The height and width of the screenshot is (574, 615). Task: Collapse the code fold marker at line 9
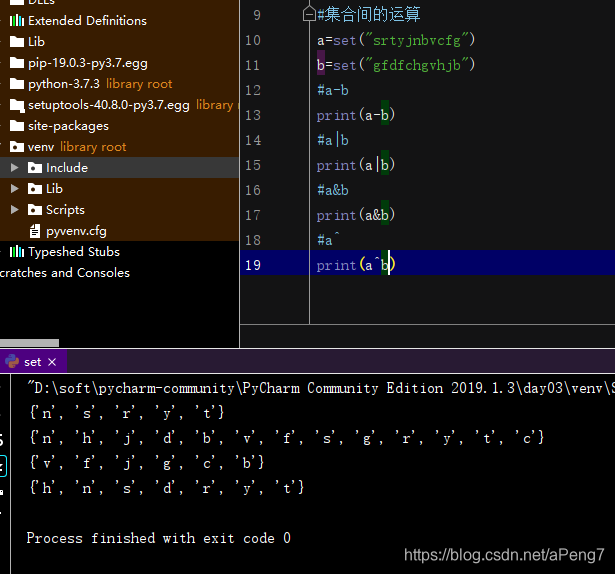pos(309,15)
